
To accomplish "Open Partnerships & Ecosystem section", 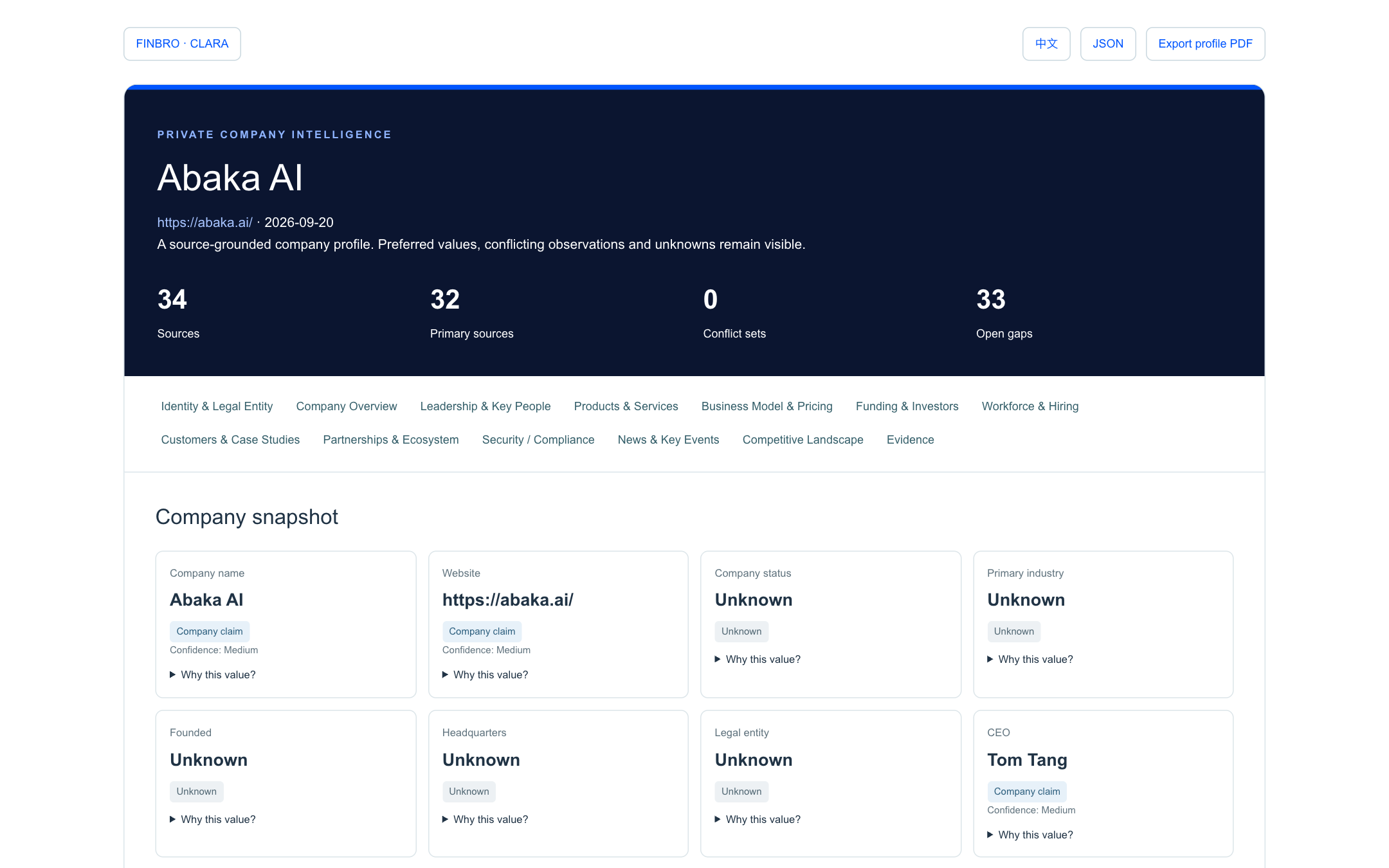I will [391, 440].
